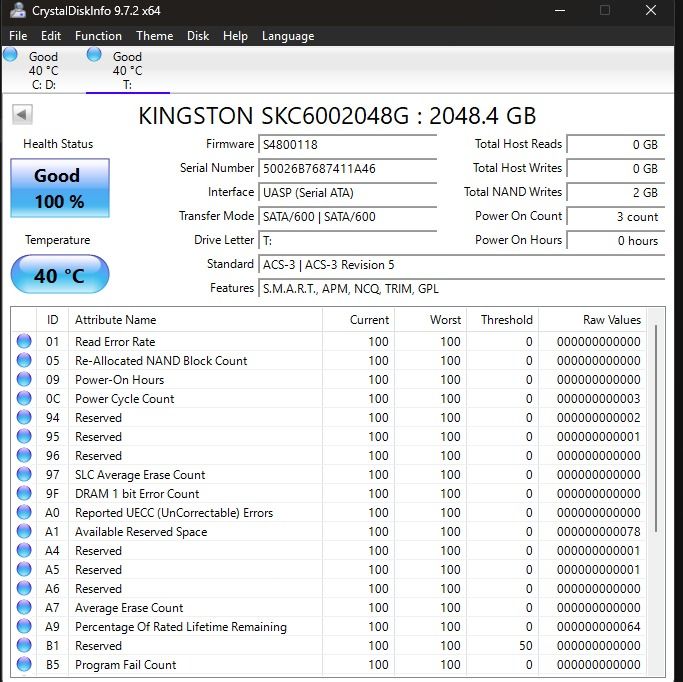Image resolution: width=683 pixels, height=682 pixels.
Task: Click the A5 Reserved attribute row name
Action: pos(98,570)
